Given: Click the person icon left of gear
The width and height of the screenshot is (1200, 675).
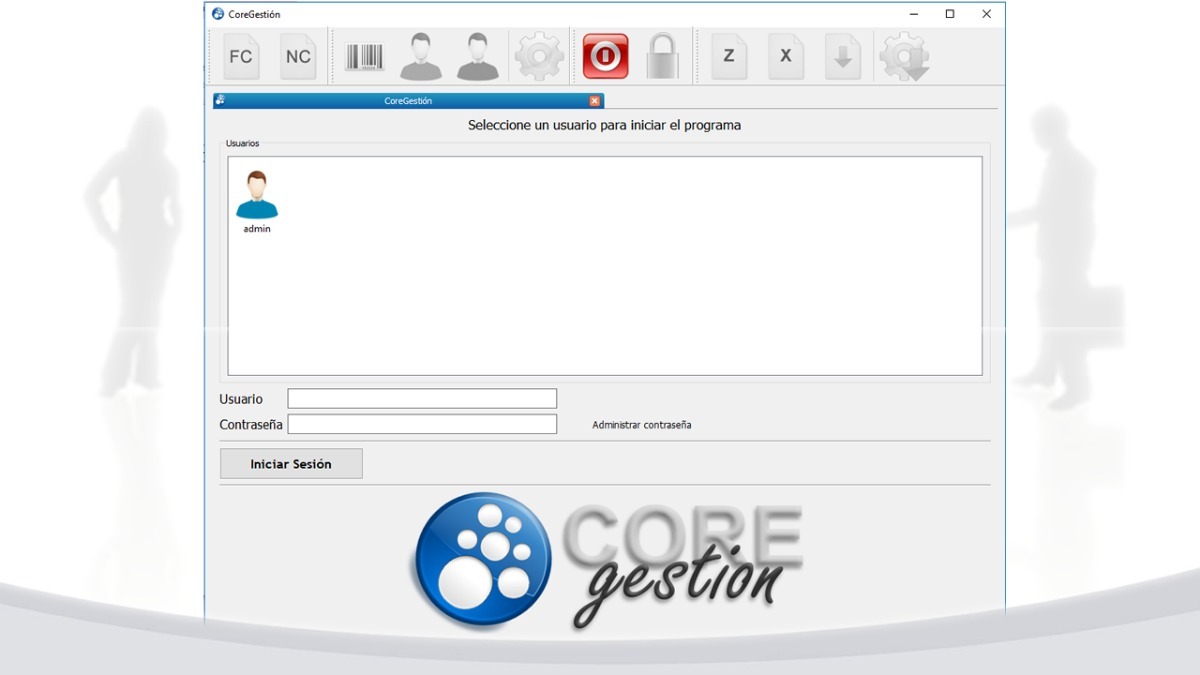Looking at the screenshot, I should click(x=478, y=57).
